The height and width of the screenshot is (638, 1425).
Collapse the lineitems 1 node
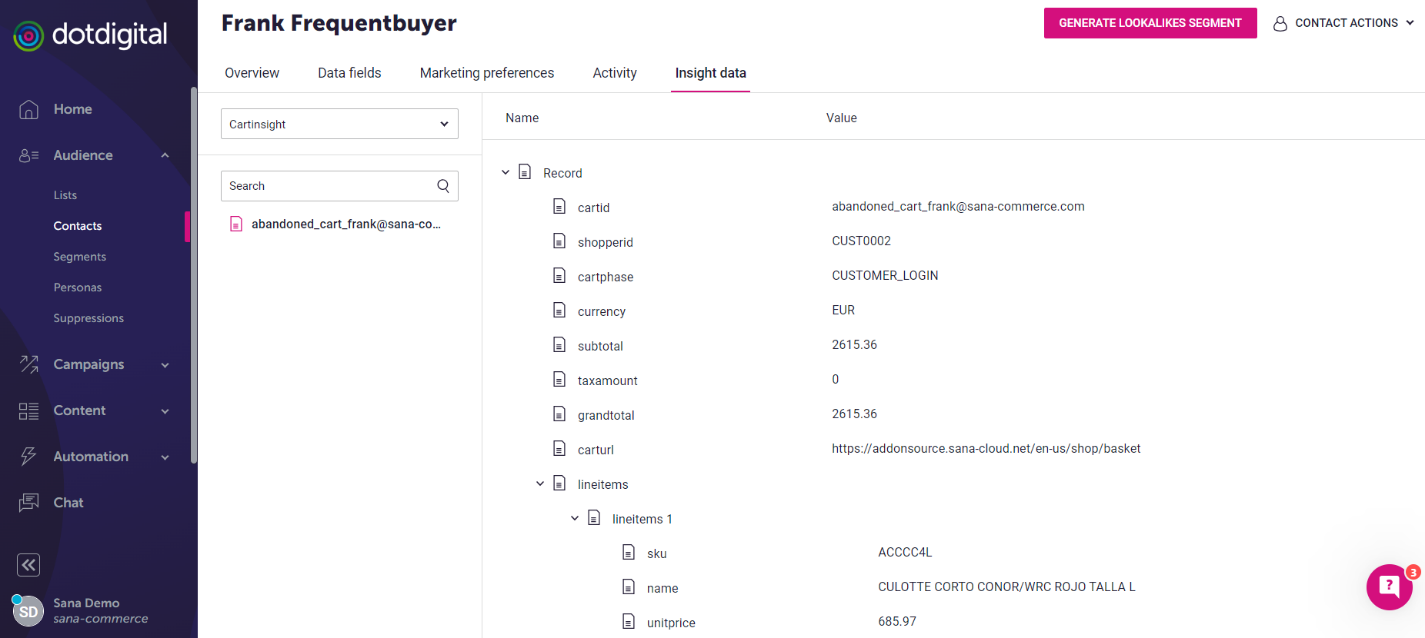click(575, 518)
